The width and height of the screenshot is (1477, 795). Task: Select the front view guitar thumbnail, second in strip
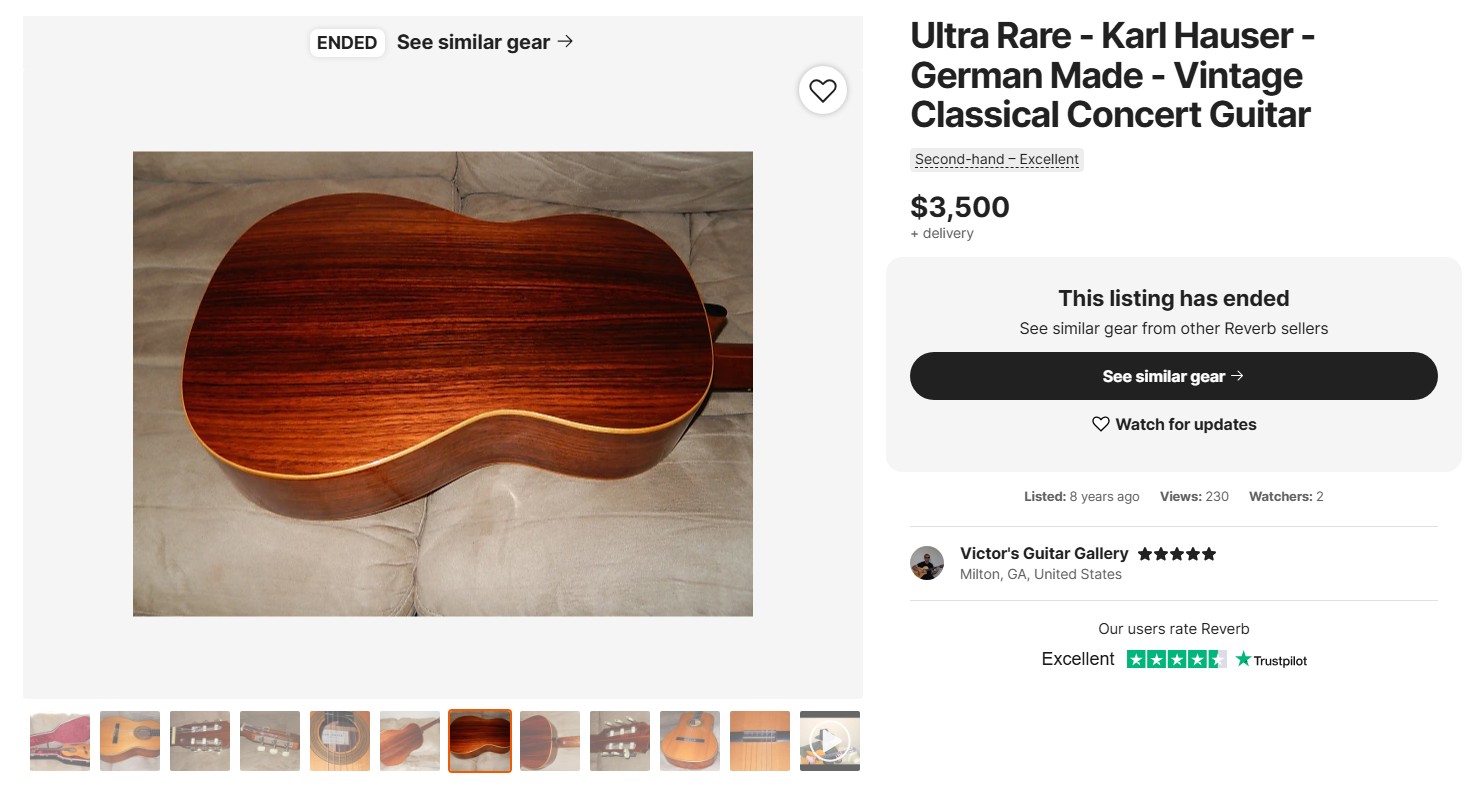tap(130, 741)
